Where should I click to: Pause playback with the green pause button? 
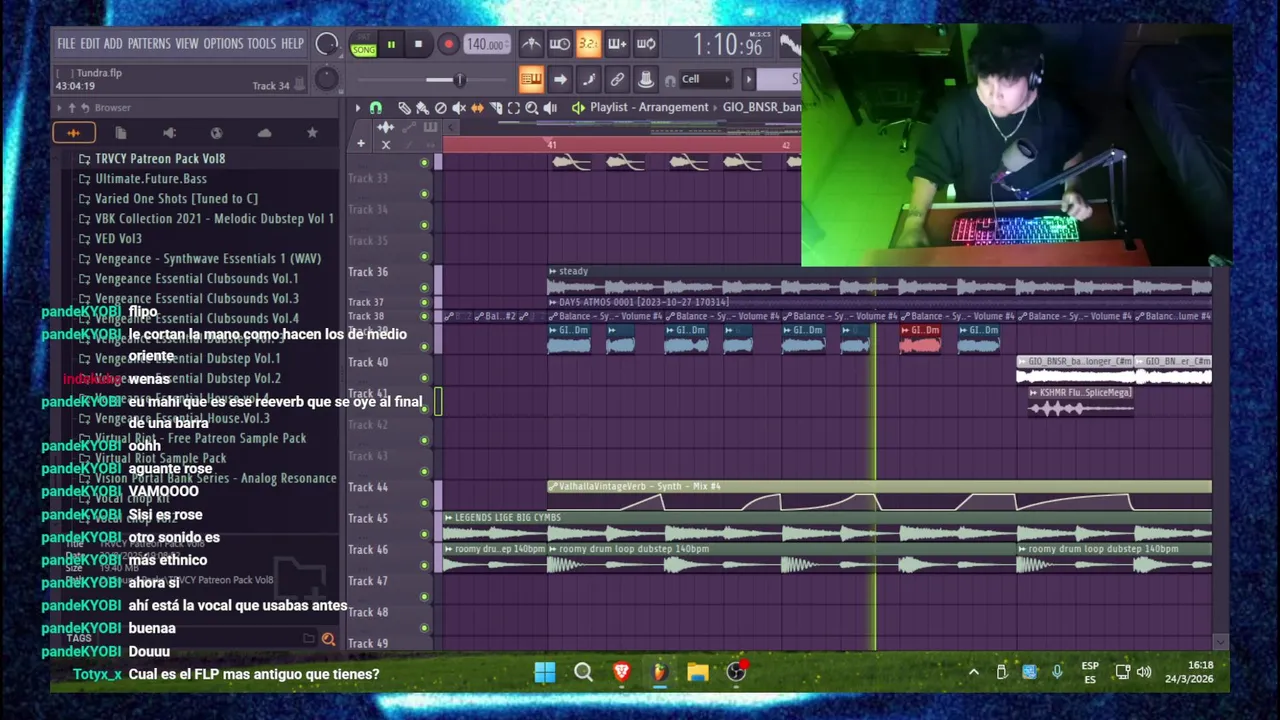[x=391, y=44]
